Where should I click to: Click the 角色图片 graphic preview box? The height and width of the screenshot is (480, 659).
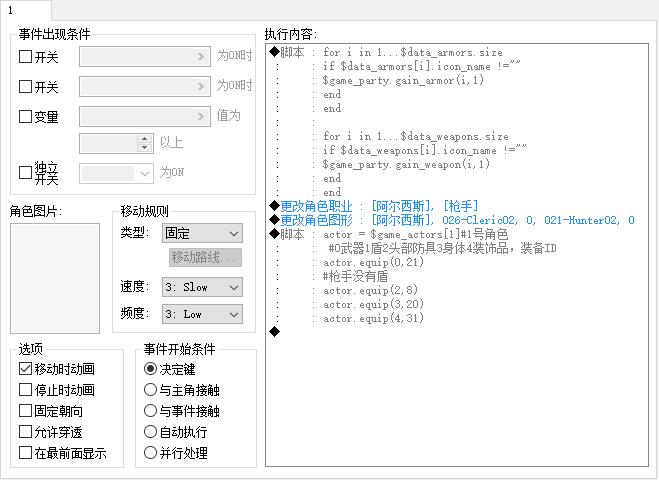55,278
